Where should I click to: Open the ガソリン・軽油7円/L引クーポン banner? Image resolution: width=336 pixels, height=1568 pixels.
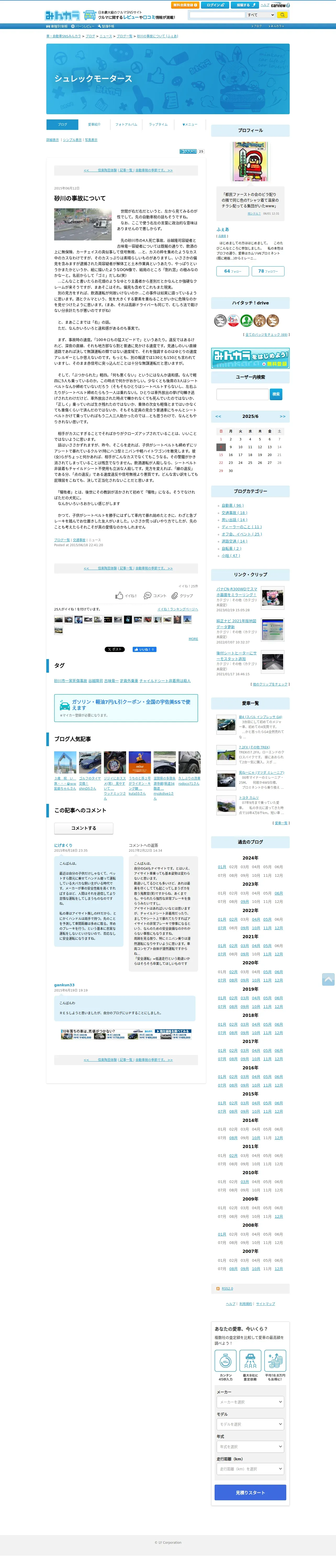[126, 707]
